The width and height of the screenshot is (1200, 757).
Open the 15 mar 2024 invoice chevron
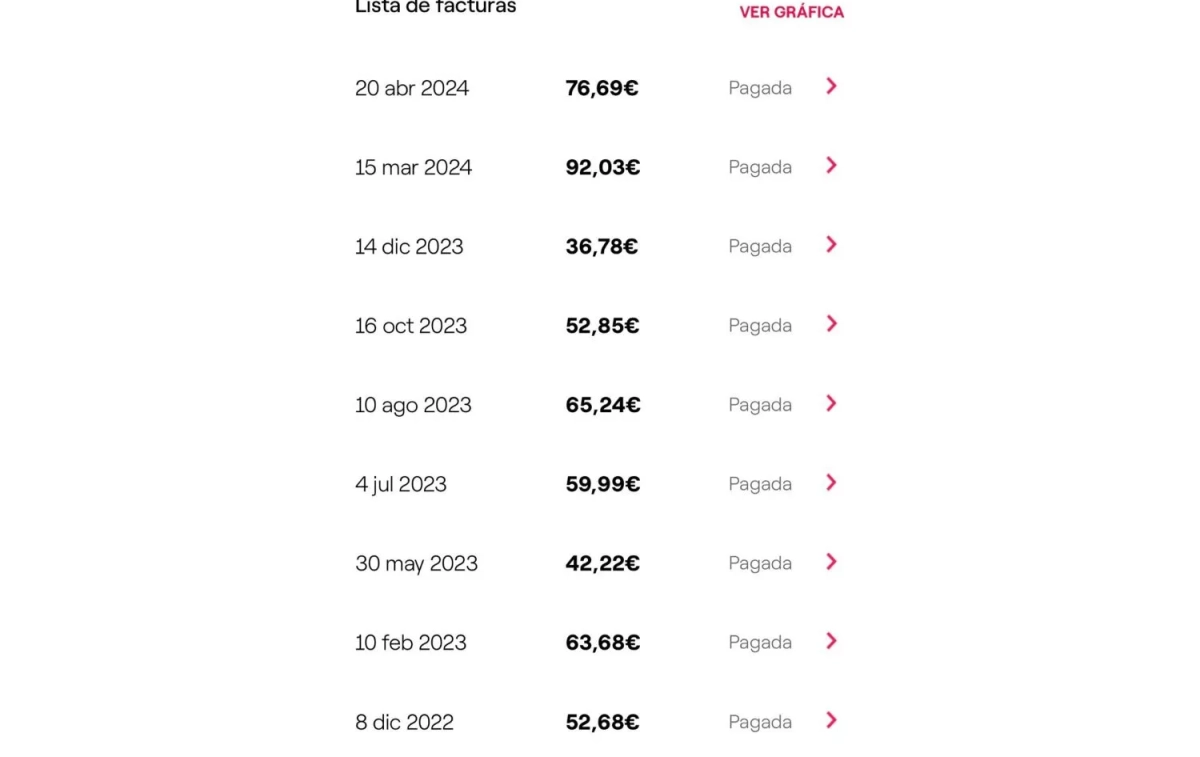(x=831, y=166)
